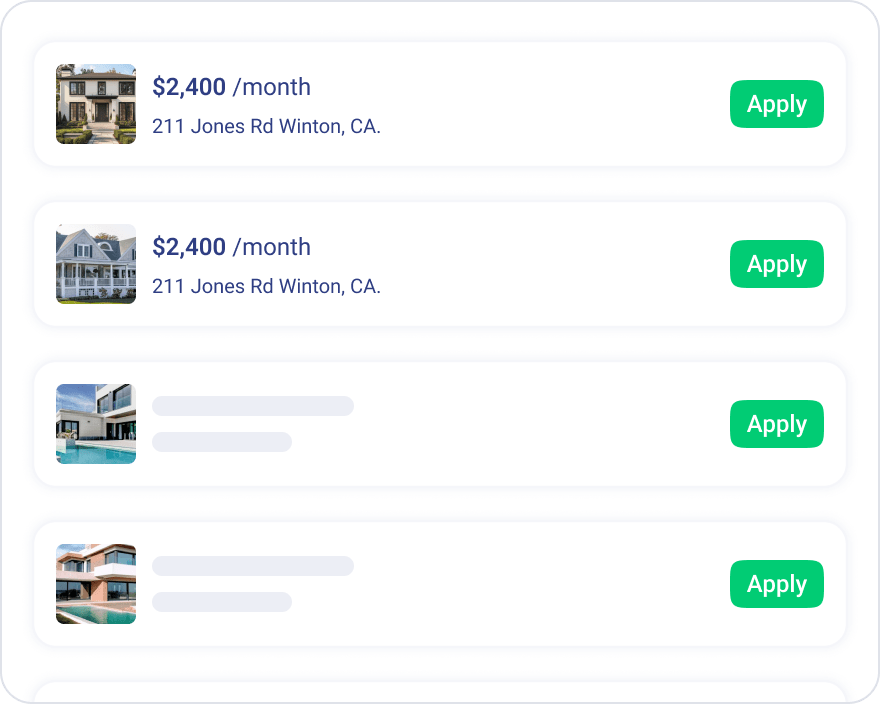Screen dimensions: 880x704
Task: Click the second listing's $2,400 /month price
Action: 231,247
